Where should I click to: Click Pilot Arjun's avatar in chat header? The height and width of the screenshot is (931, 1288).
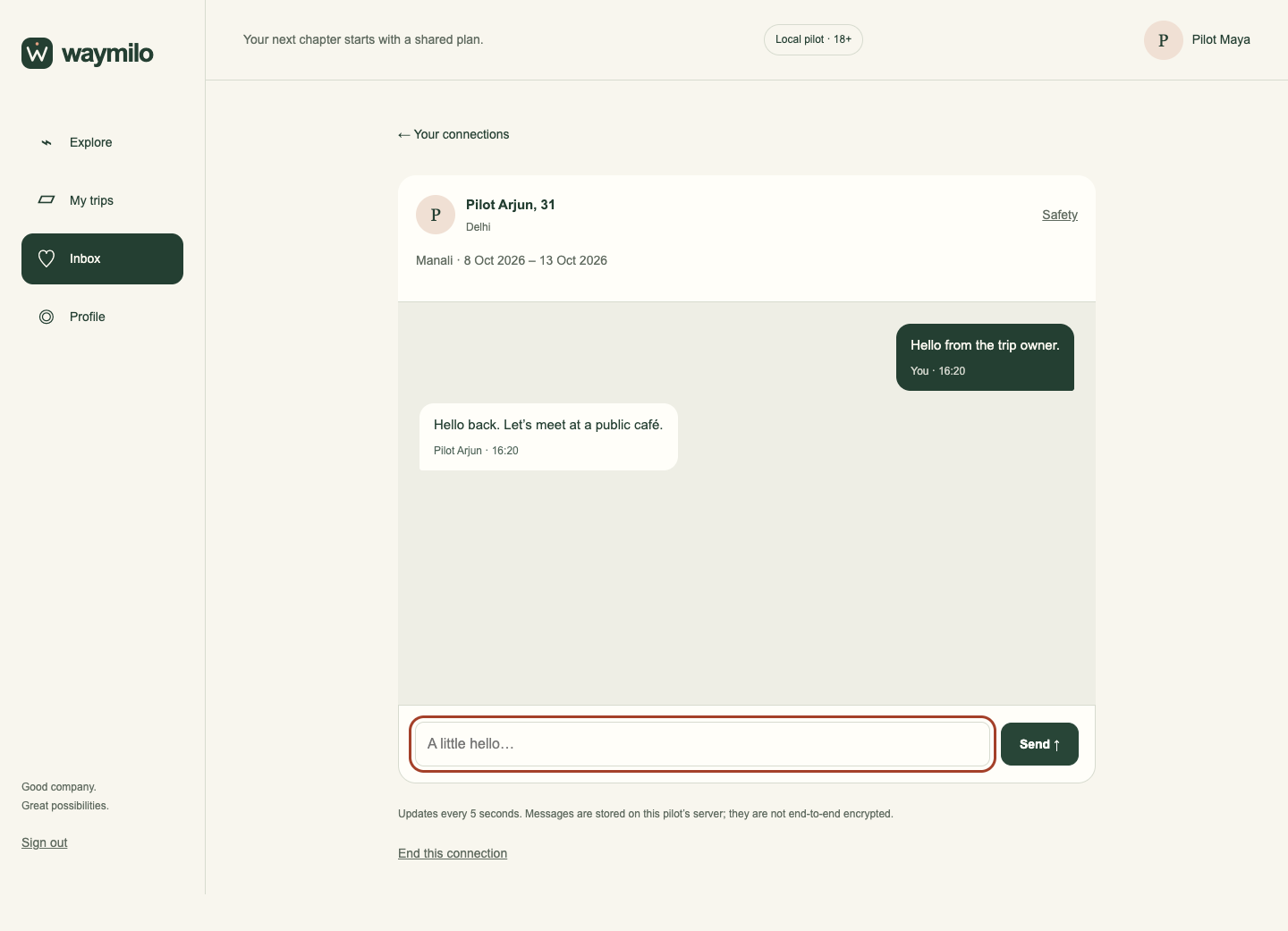coord(436,215)
